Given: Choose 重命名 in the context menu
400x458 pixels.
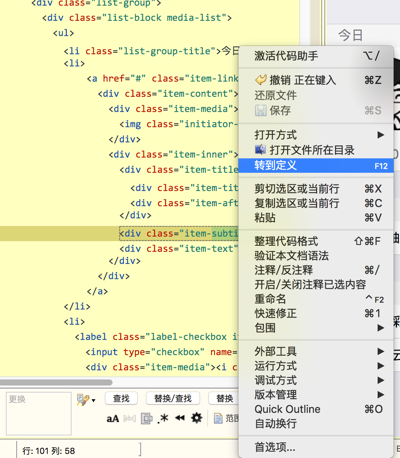Looking at the screenshot, I should [316, 299].
